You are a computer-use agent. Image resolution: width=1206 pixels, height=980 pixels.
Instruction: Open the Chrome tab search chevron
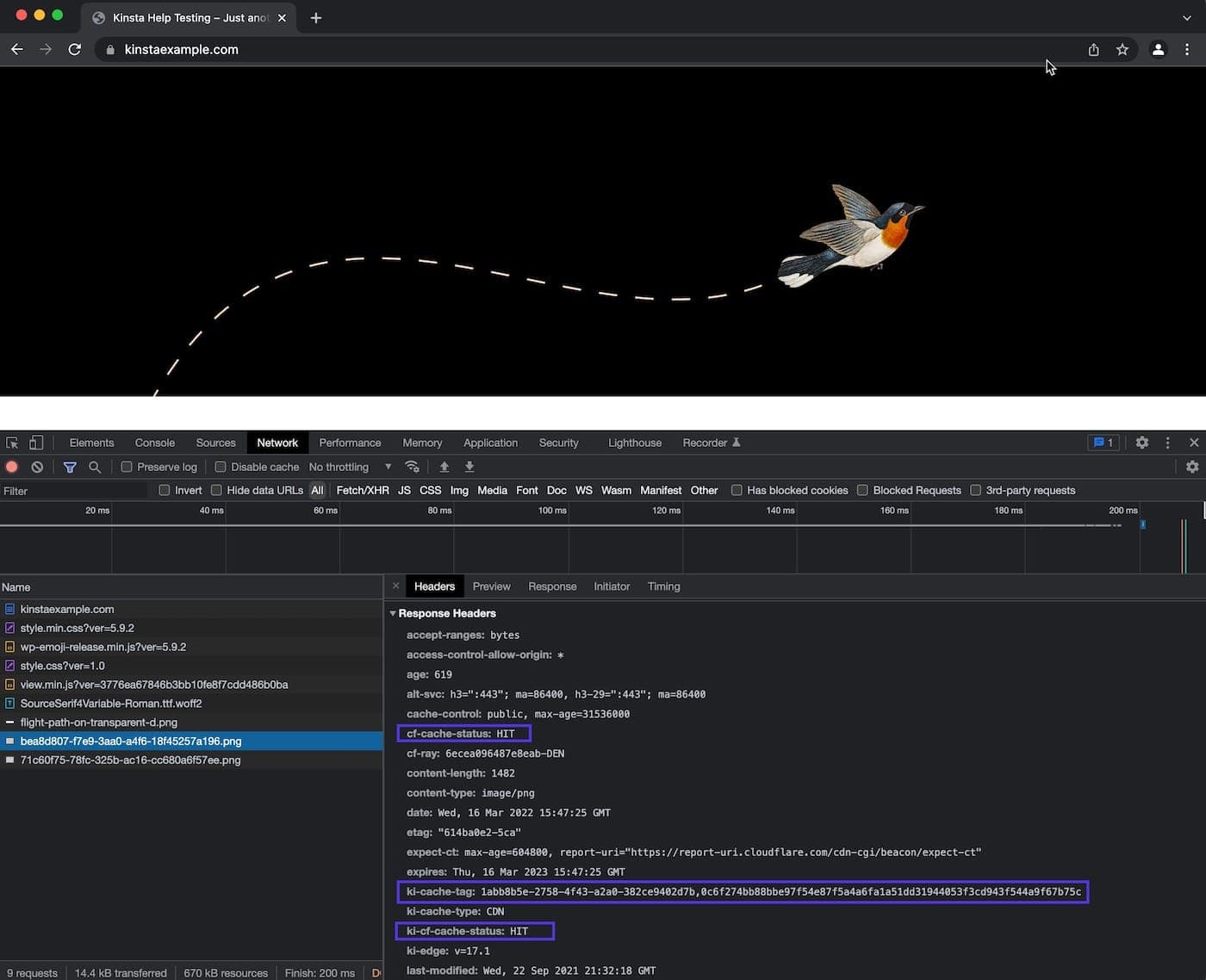point(1186,17)
